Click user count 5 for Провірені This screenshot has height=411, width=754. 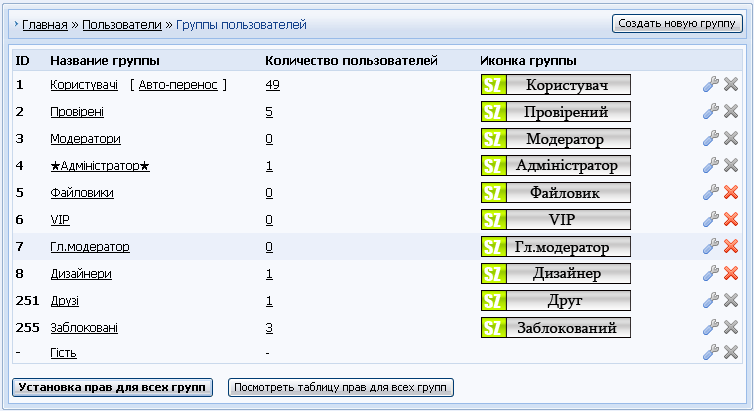point(269,112)
